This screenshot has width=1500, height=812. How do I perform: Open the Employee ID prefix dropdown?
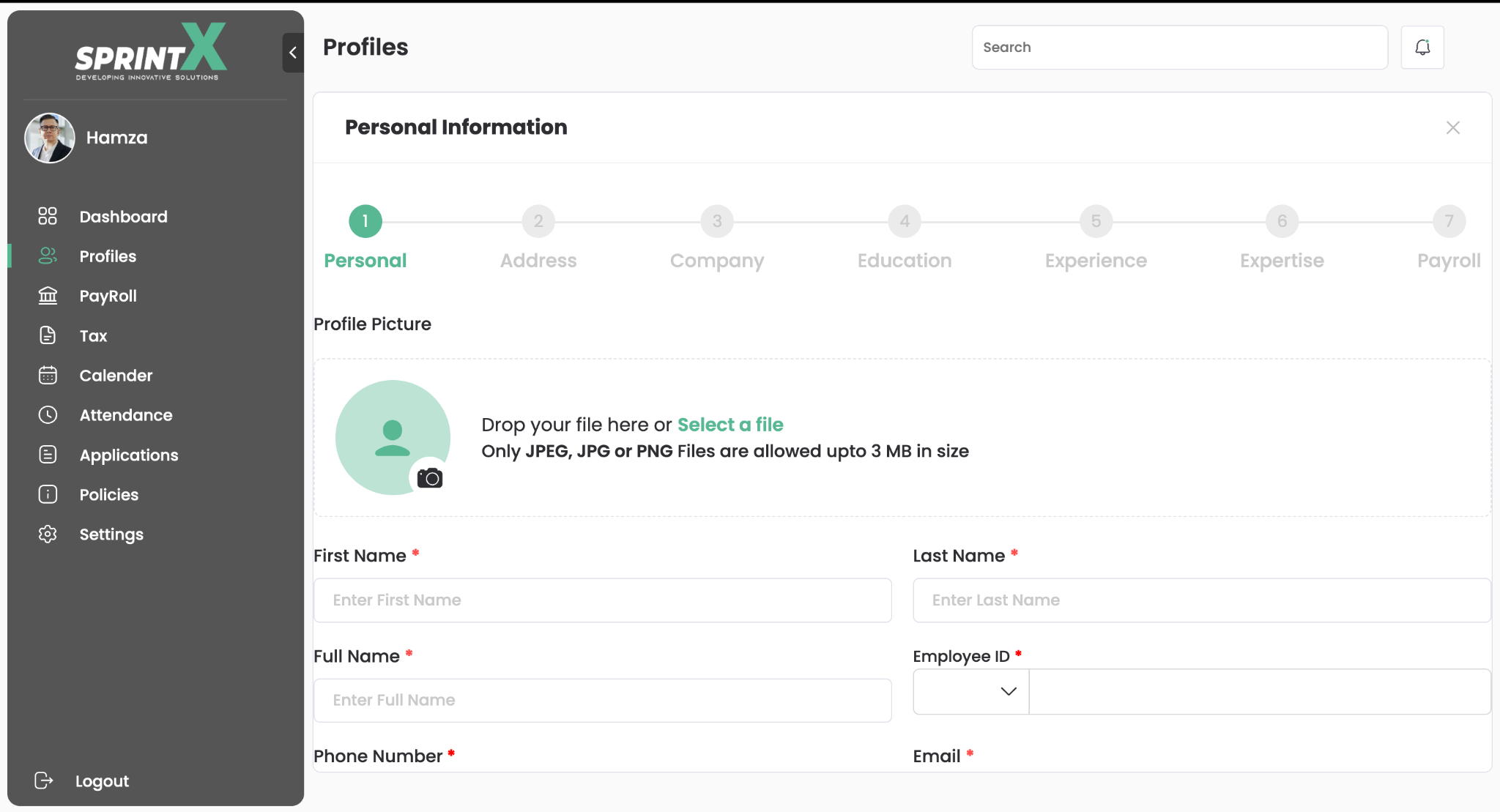970,691
